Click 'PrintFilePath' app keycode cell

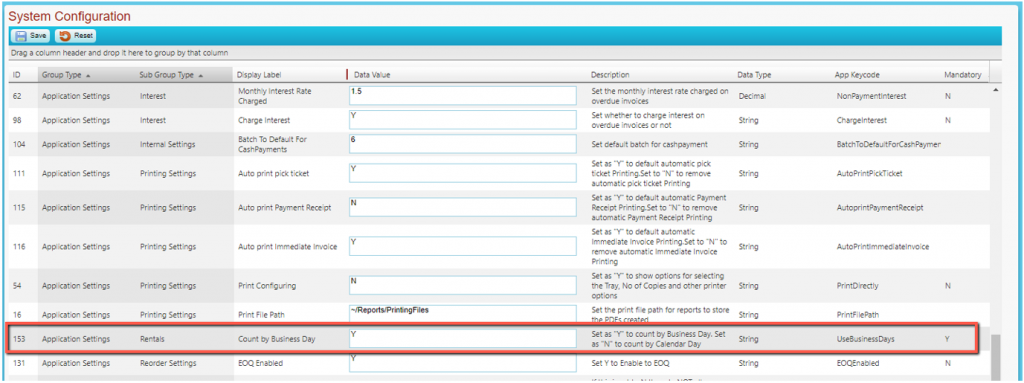pos(859,315)
